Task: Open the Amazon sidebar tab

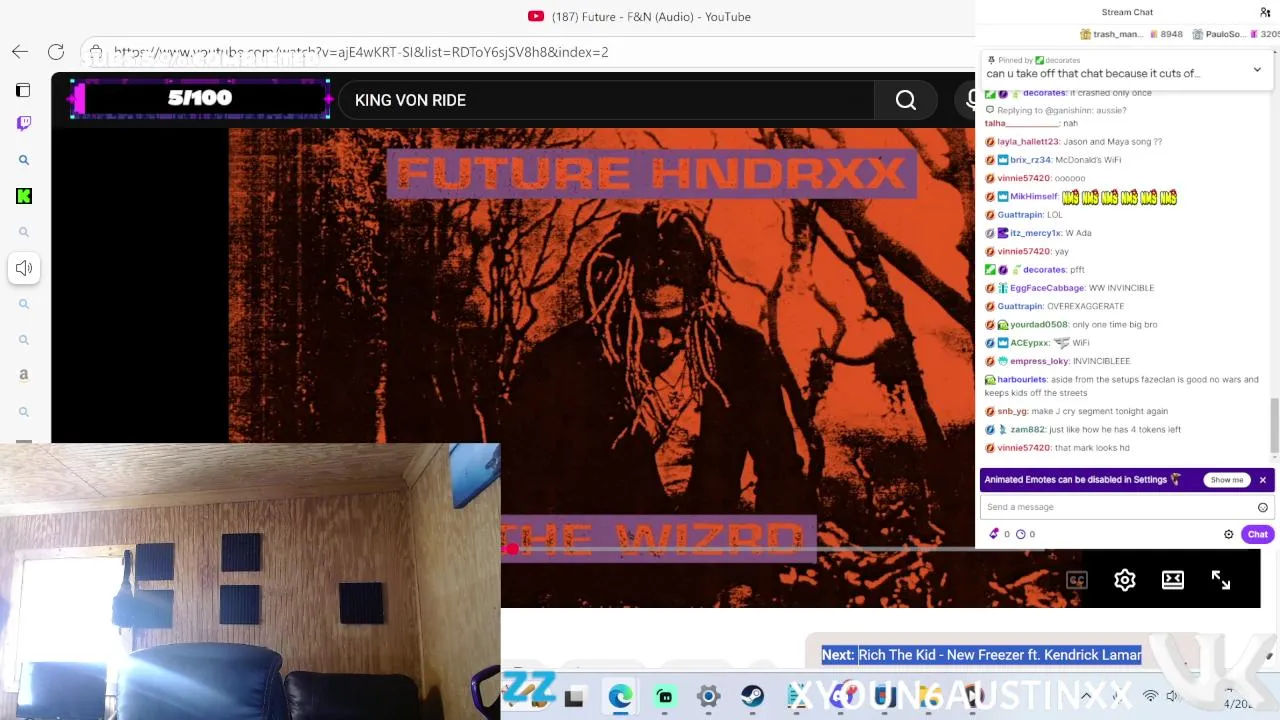Action: 24,375
